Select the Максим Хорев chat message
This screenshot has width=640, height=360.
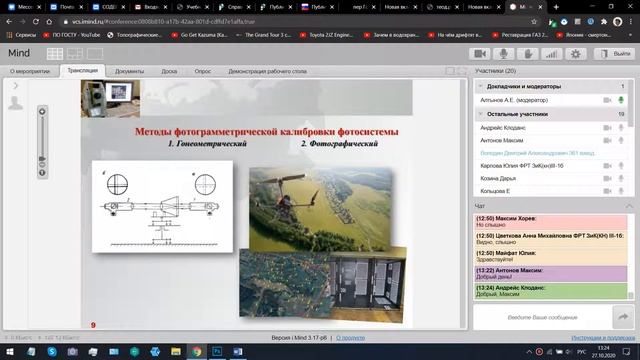(x=551, y=222)
